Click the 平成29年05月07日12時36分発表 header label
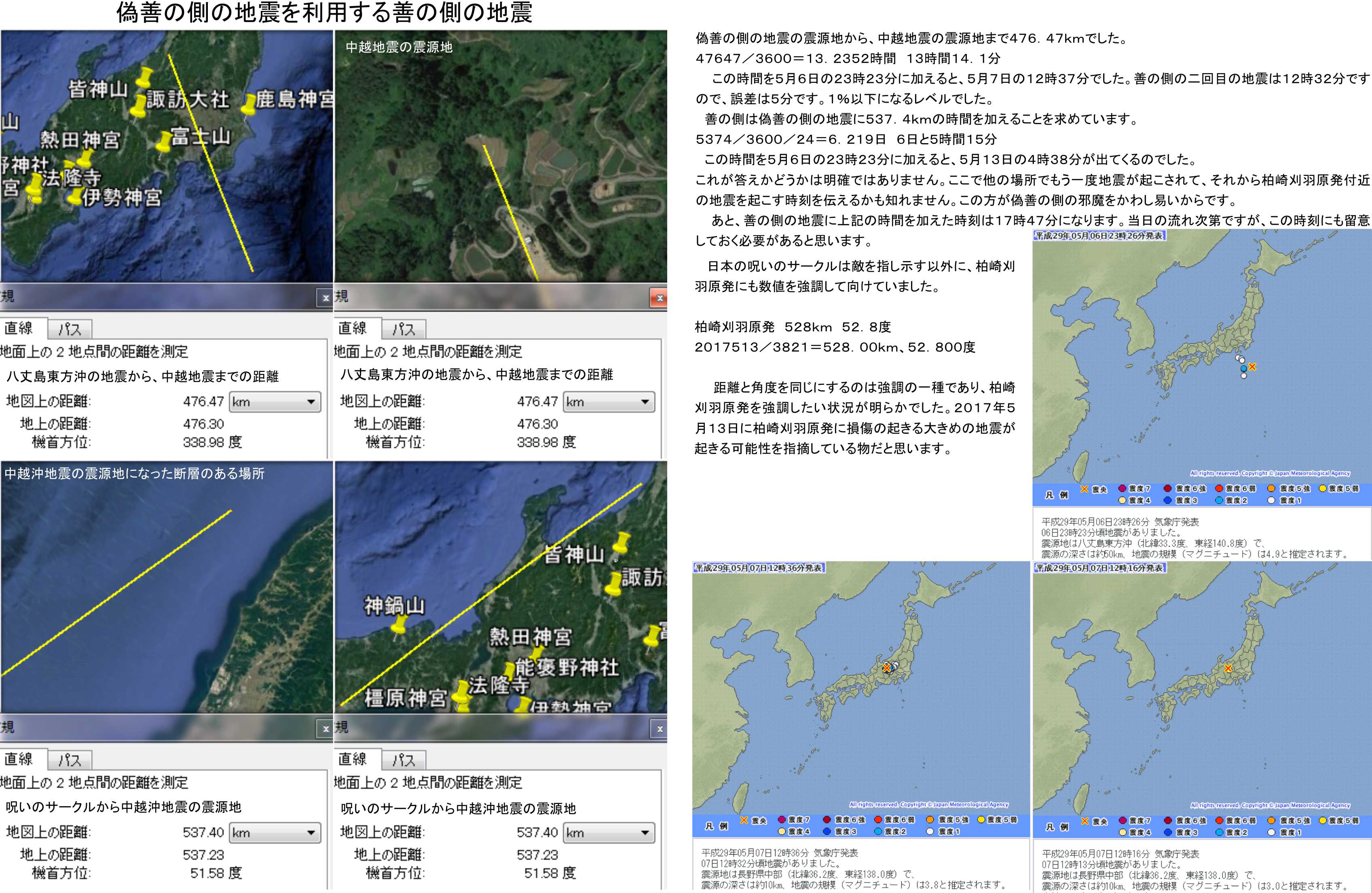 [759, 568]
